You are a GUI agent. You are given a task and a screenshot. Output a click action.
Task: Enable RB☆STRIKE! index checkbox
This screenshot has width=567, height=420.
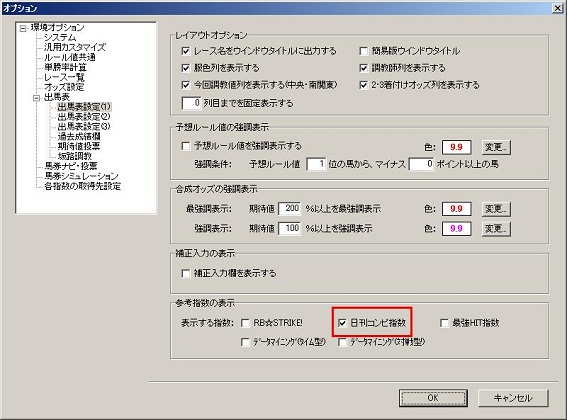click(245, 323)
